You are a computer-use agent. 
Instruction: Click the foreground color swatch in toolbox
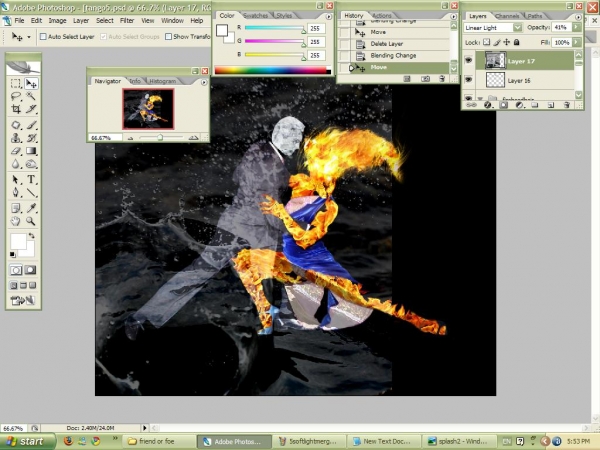coord(18,241)
